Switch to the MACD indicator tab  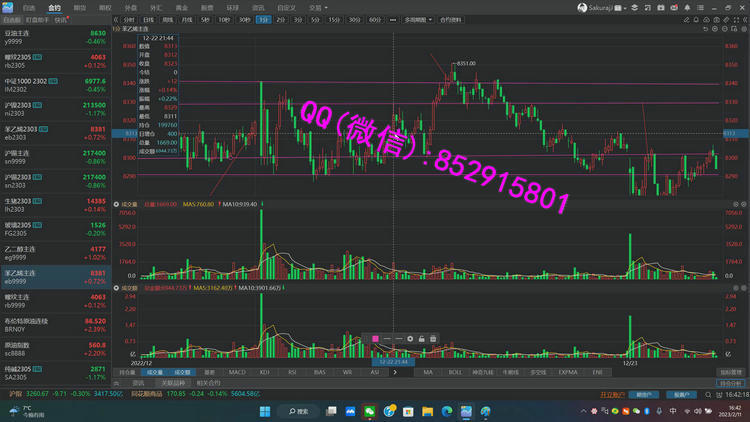(x=237, y=372)
